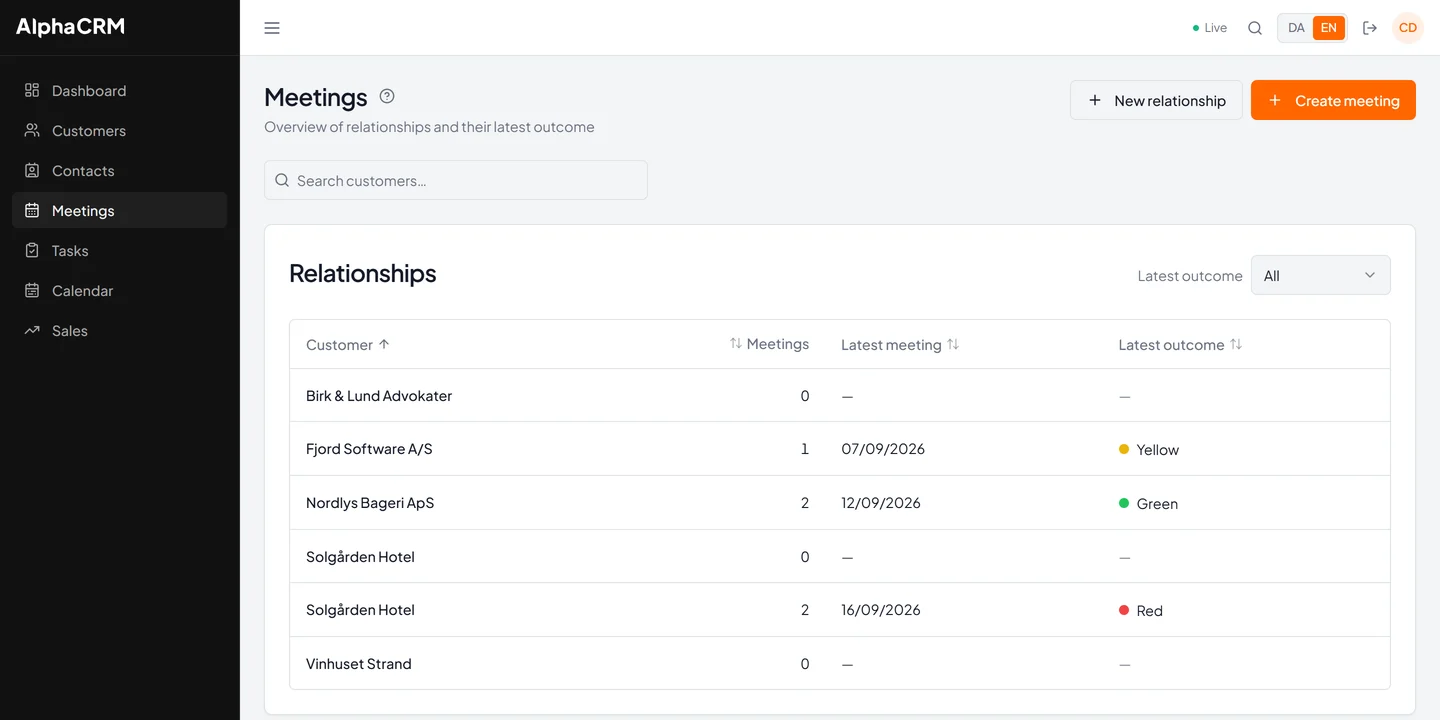Click the date 12/09/2026

coord(881,503)
